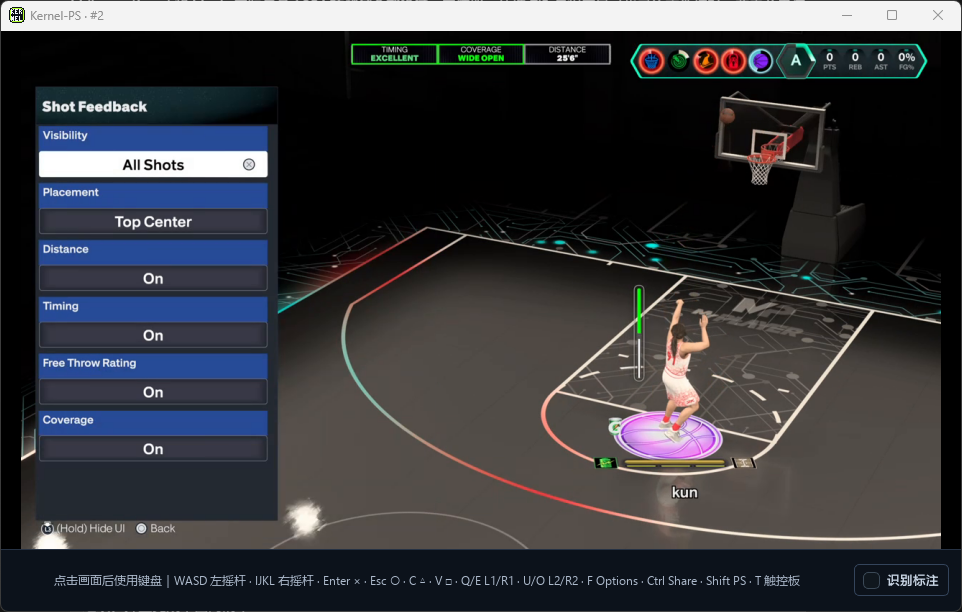Viewport: 962px width, 612px height.
Task: Click the Back label
Action: tap(163, 528)
